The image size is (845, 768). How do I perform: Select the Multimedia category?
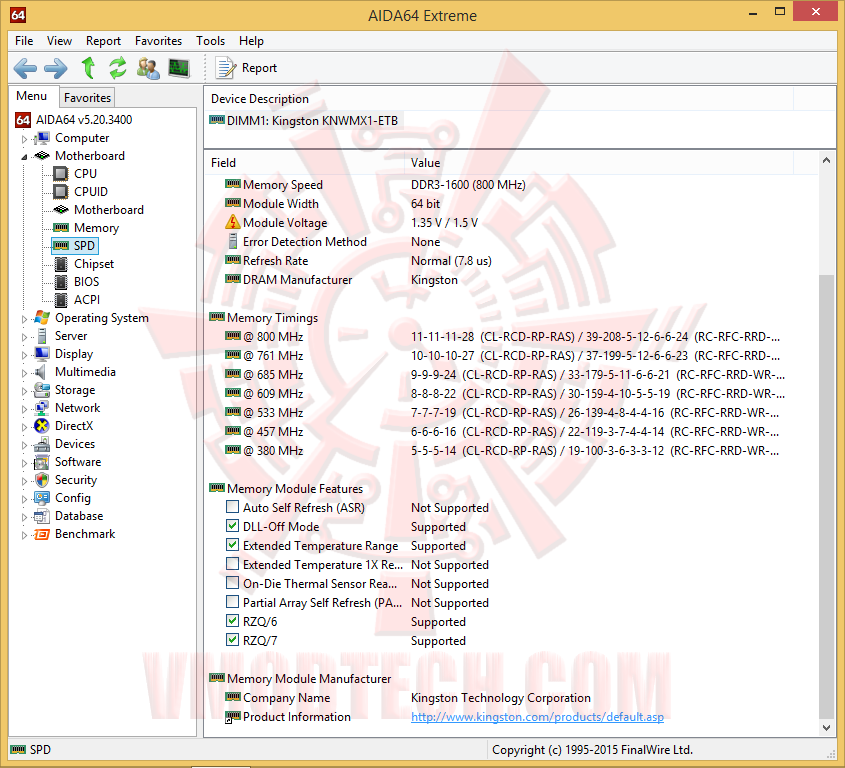pos(85,372)
